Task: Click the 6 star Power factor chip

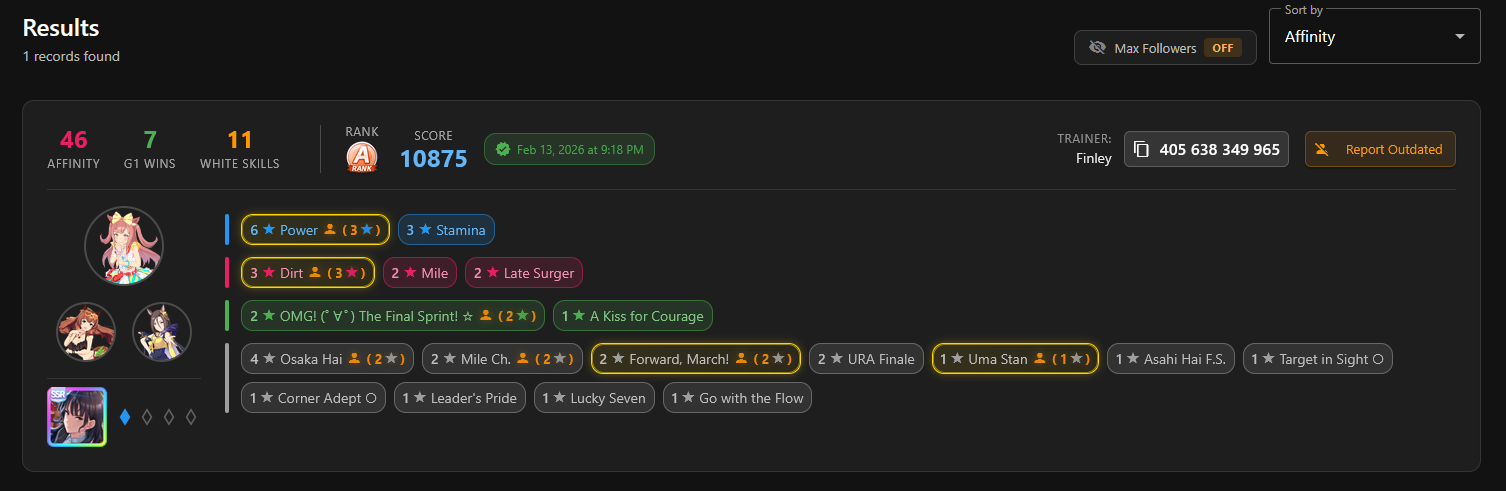Action: coord(315,230)
